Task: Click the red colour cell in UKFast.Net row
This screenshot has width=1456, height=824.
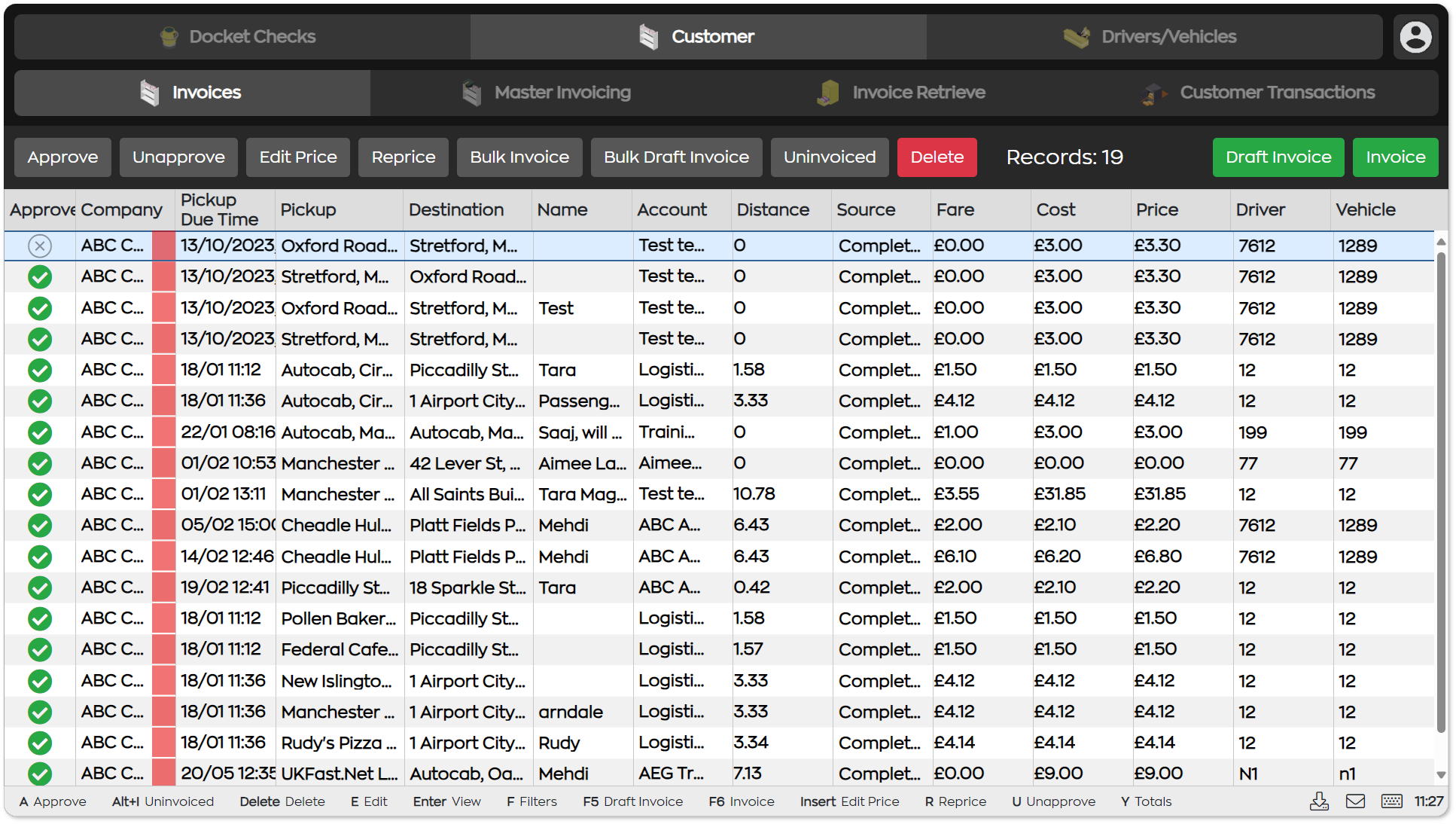Action: tap(163, 773)
